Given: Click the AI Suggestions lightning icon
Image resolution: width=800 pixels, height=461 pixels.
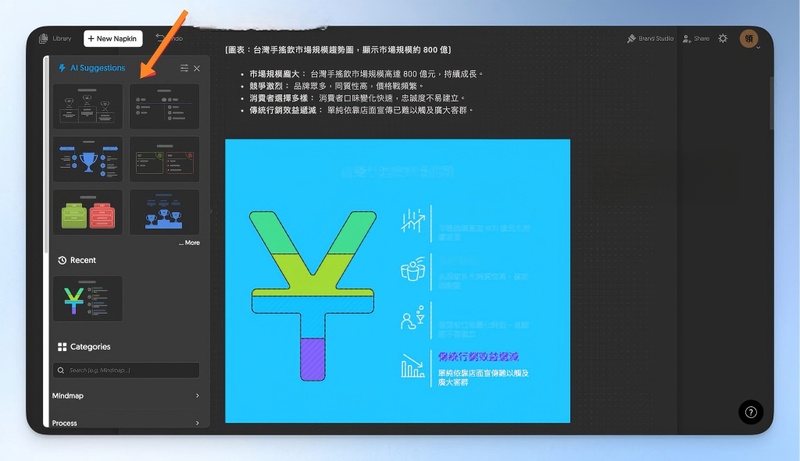Looking at the screenshot, I should pos(62,68).
